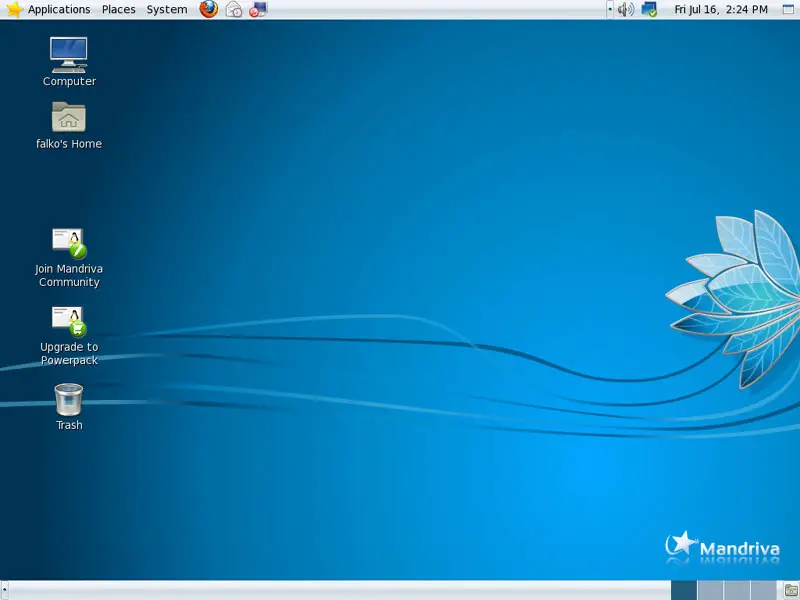Select the falko's Home folder icon
800x600 pixels.
69,117
